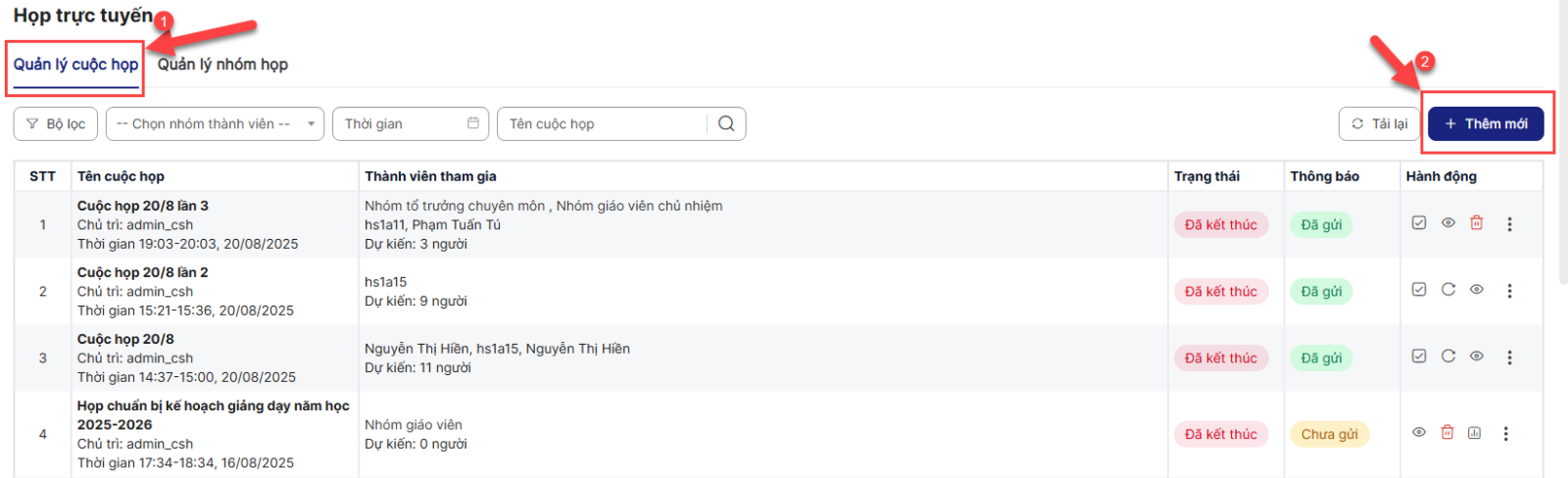This screenshot has height=478, width=1568.
Task: Click the vertical scrollbar on the right
Action: coord(1562,147)
